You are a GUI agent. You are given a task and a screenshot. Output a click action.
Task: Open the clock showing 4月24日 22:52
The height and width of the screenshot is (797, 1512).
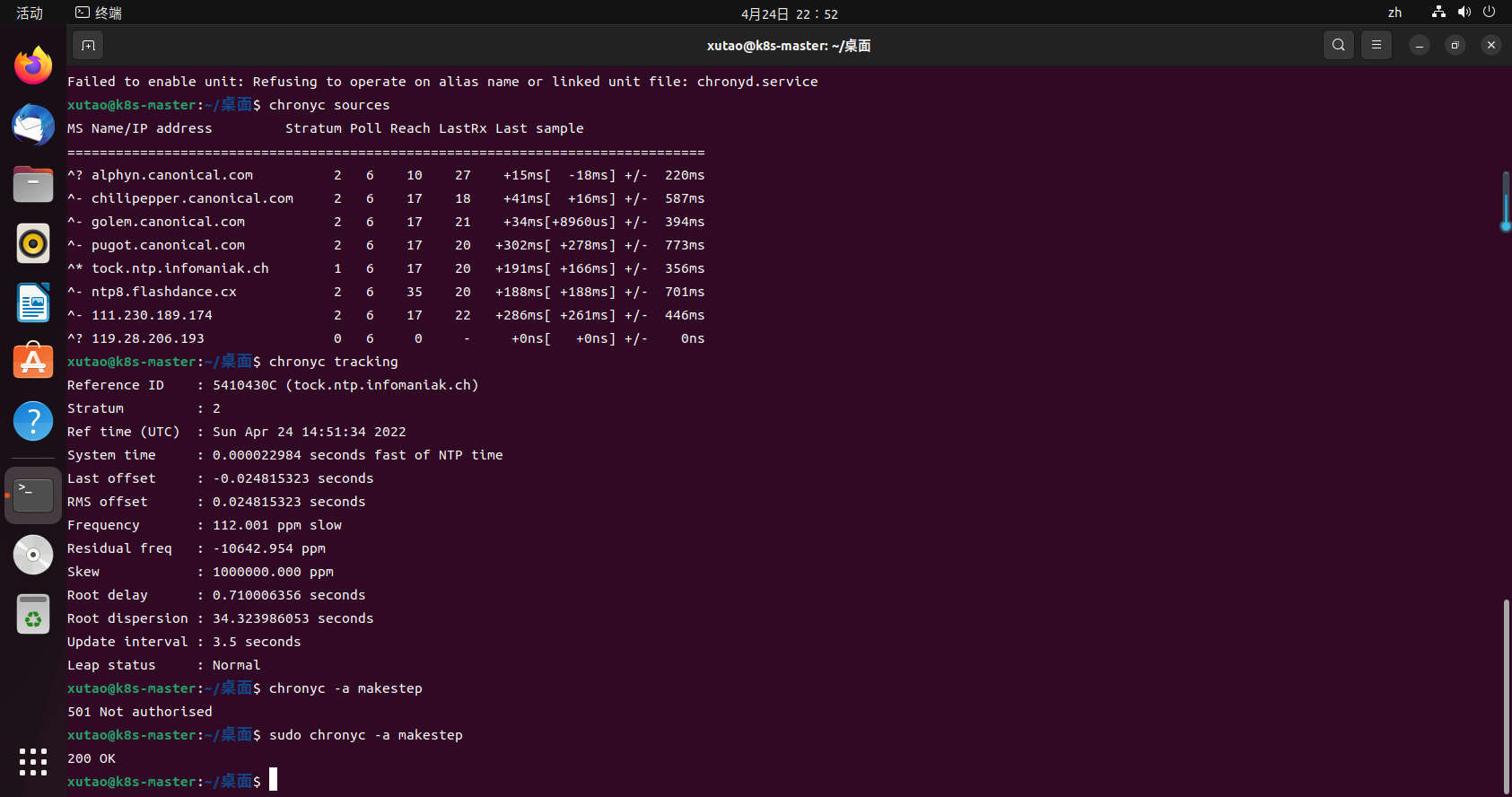click(790, 13)
